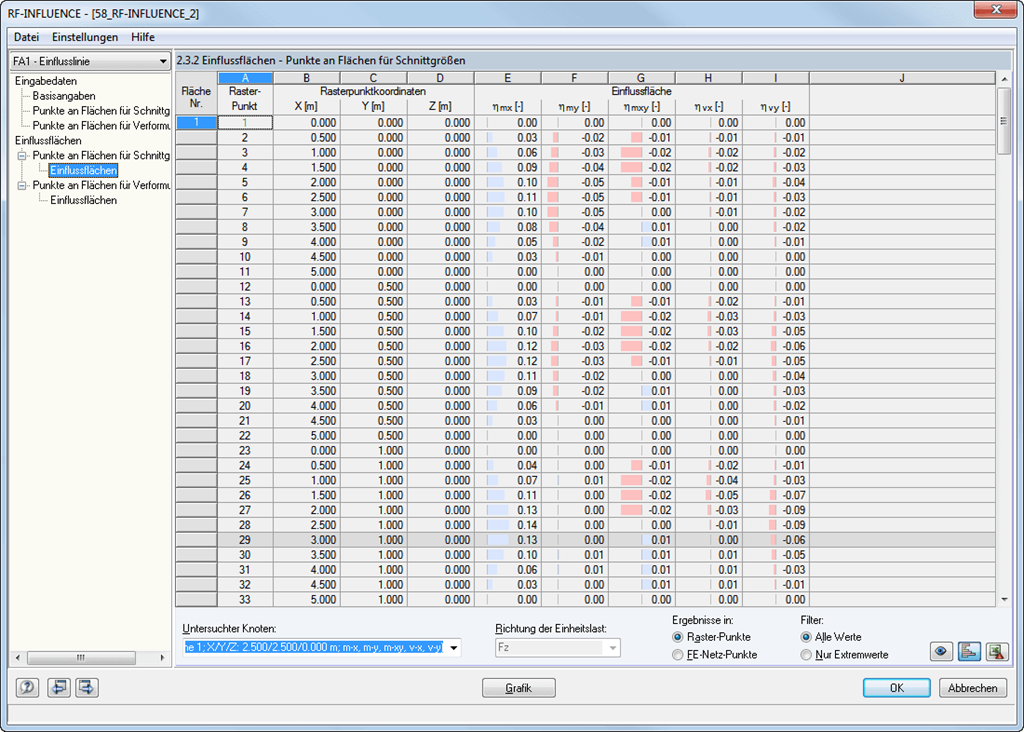This screenshot has width=1024, height=732.
Task: Select the Eingabedaten Punkte für Verformu item
Action: click(101, 126)
